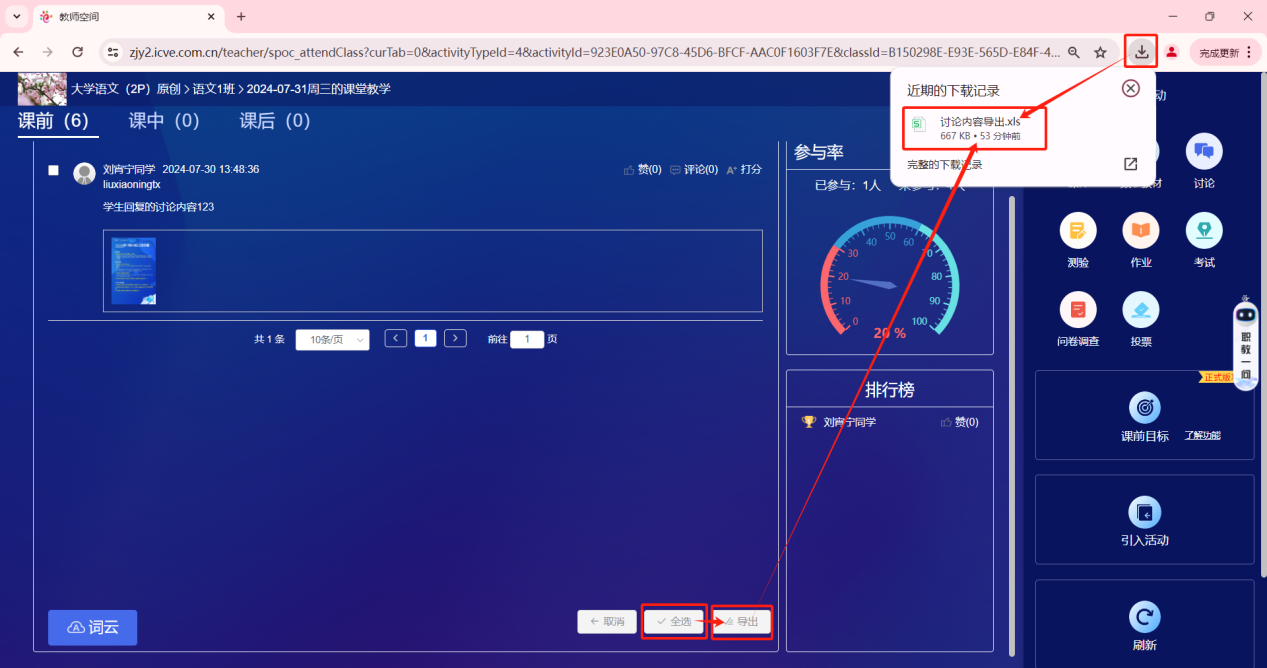Check the box beside 刘肖宁同学's post

pyautogui.click(x=54, y=170)
